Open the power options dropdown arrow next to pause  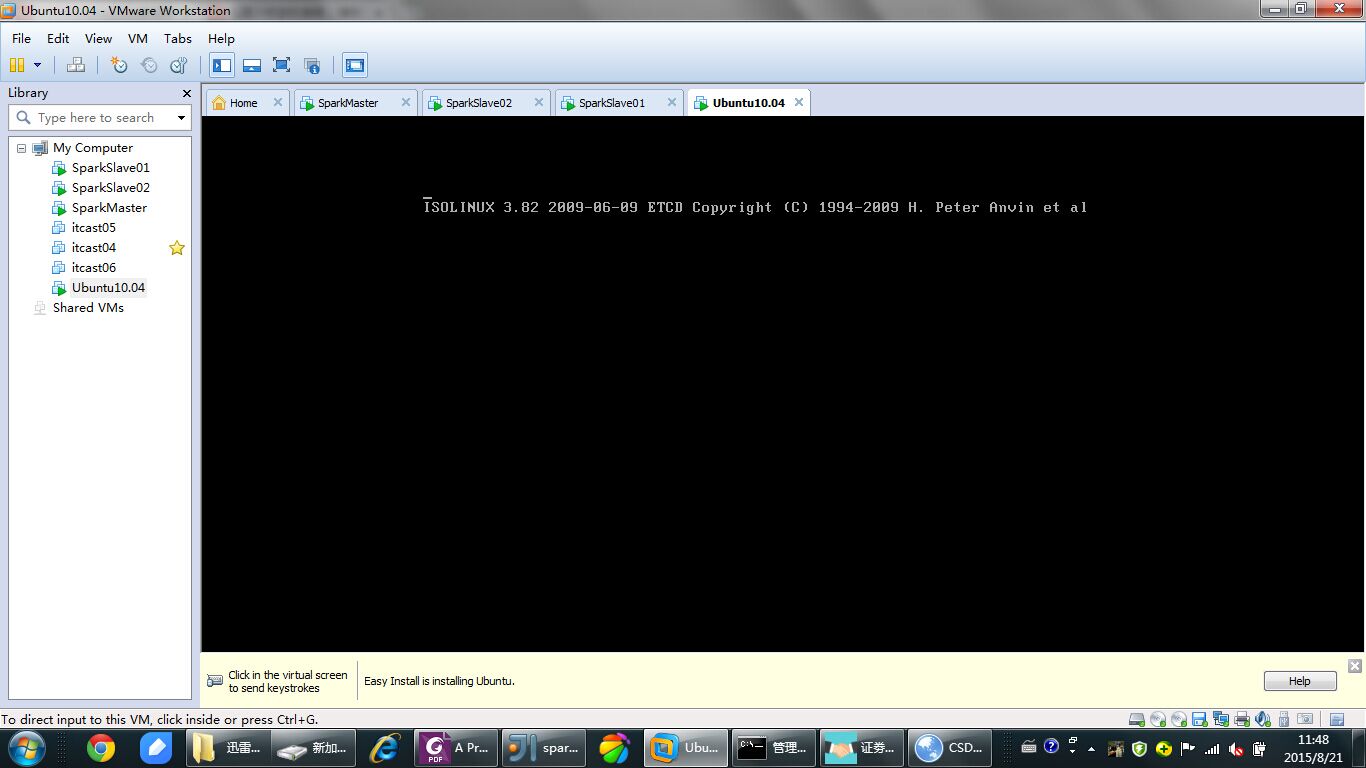tap(38, 65)
